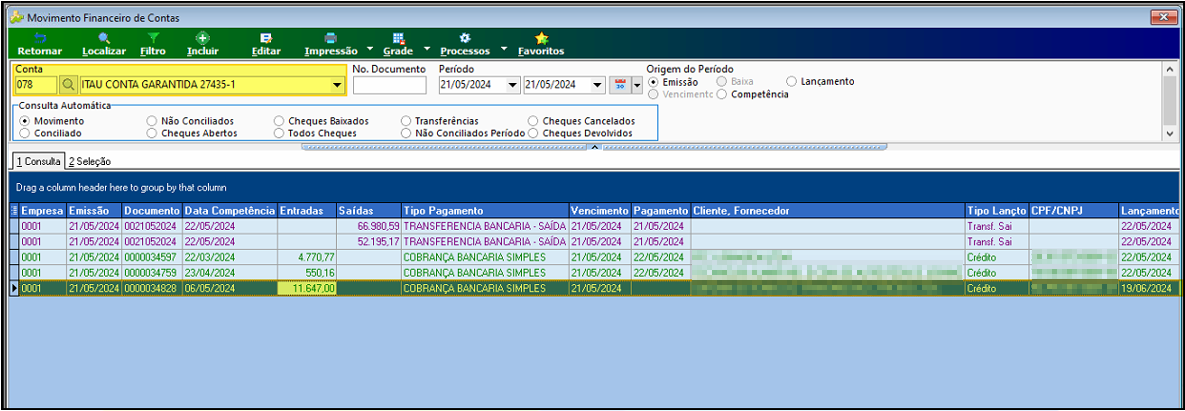Click the Saídas value 66.980,59
Viewport: 1185px width, 411px height.
[369, 226]
